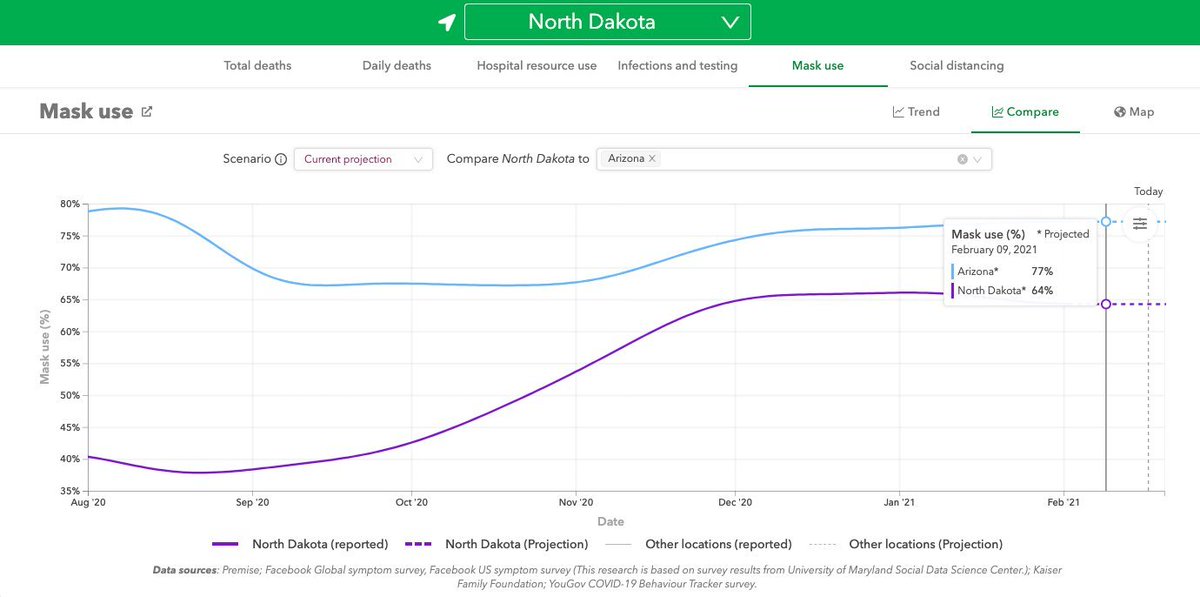Click the location arrow icon beside the state selector
This screenshot has height=597, width=1200.
pos(447,21)
